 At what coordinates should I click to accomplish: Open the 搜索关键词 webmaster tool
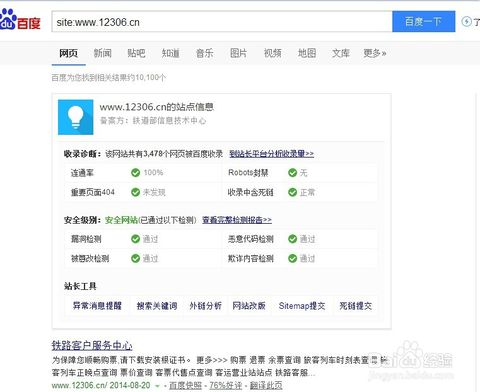click(157, 306)
